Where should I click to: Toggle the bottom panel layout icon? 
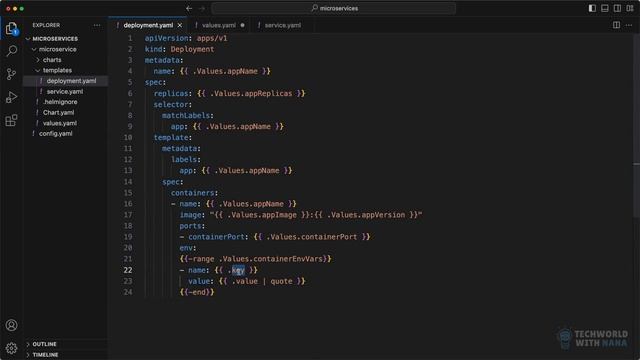click(605, 8)
